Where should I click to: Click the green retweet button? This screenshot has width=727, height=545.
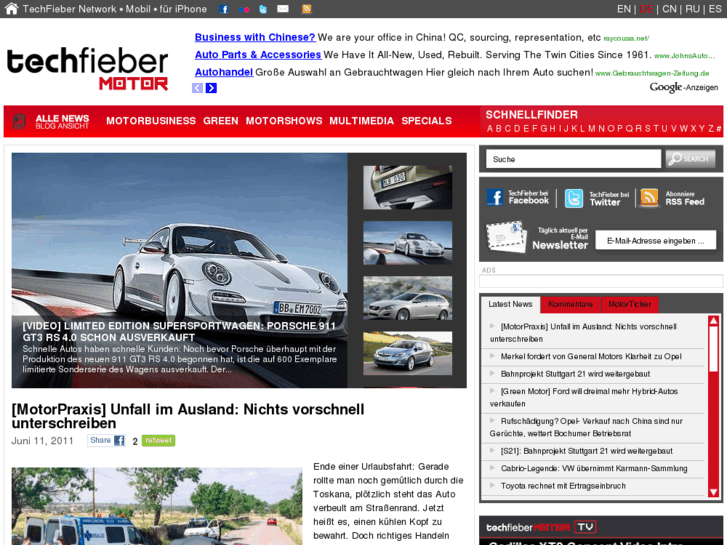pos(158,440)
